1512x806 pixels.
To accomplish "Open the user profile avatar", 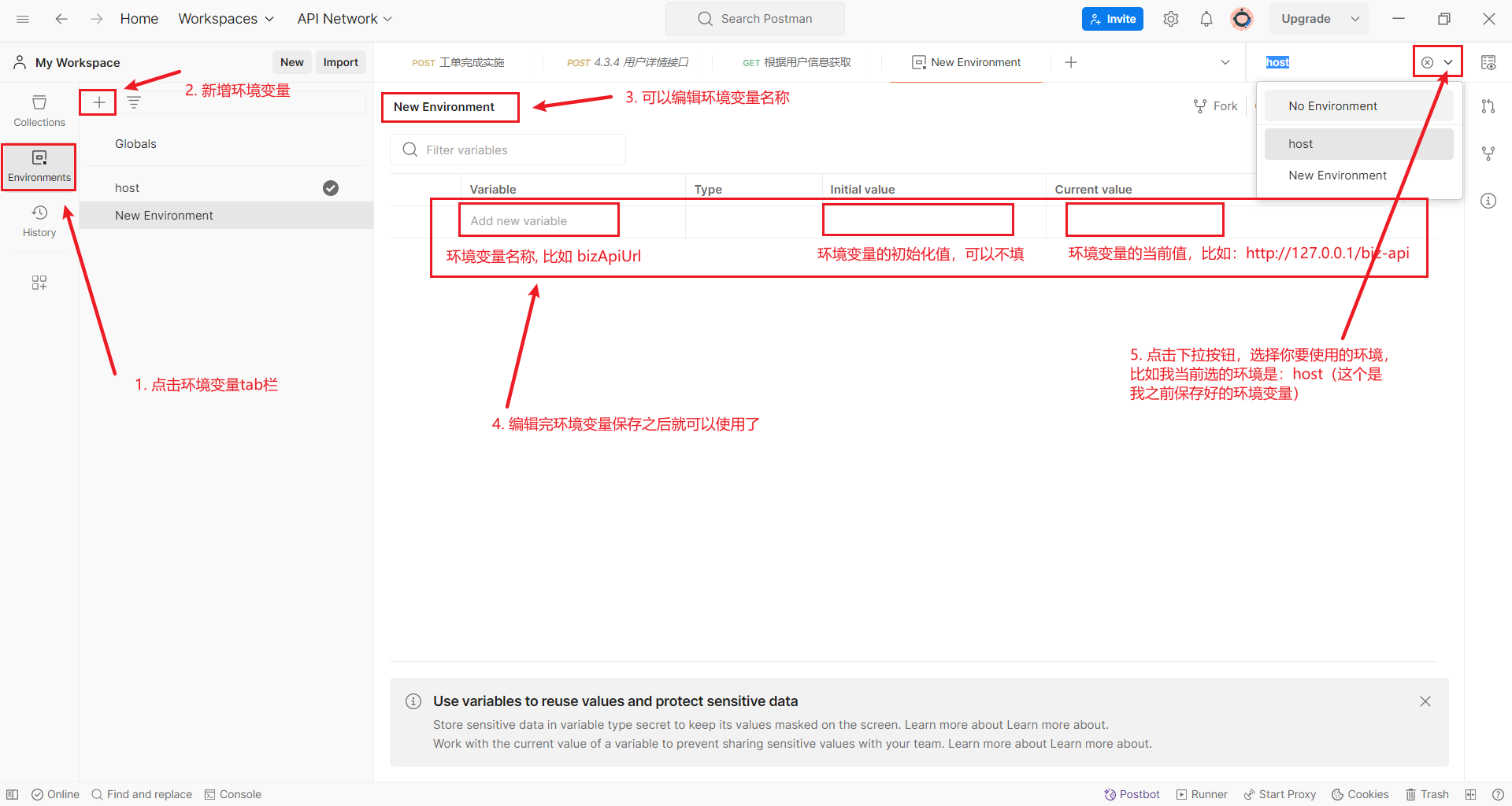I will click(x=1242, y=19).
